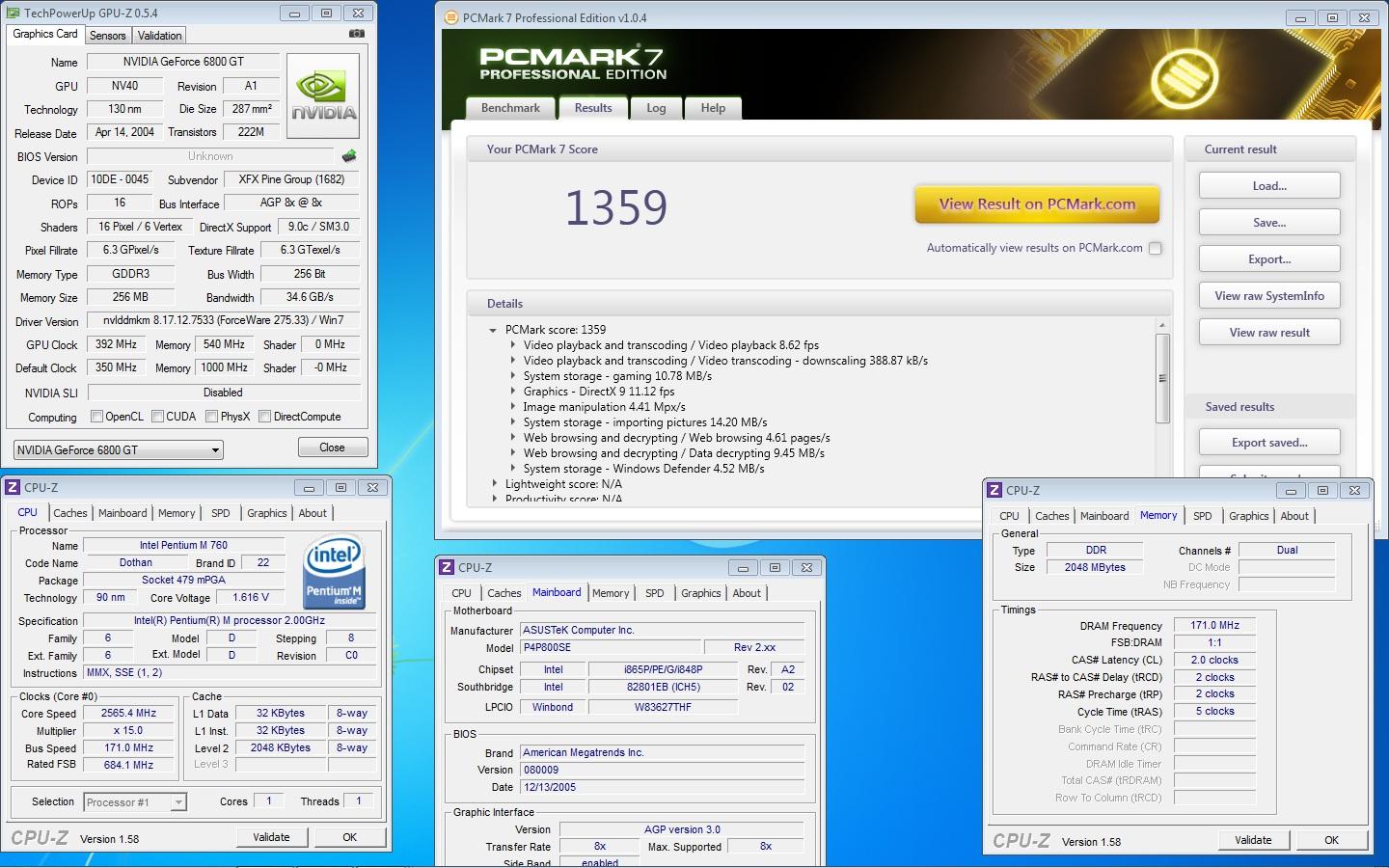Expand the Video transcoding downscaling entry
Image resolution: width=1389 pixels, height=868 pixels.
pos(512,361)
